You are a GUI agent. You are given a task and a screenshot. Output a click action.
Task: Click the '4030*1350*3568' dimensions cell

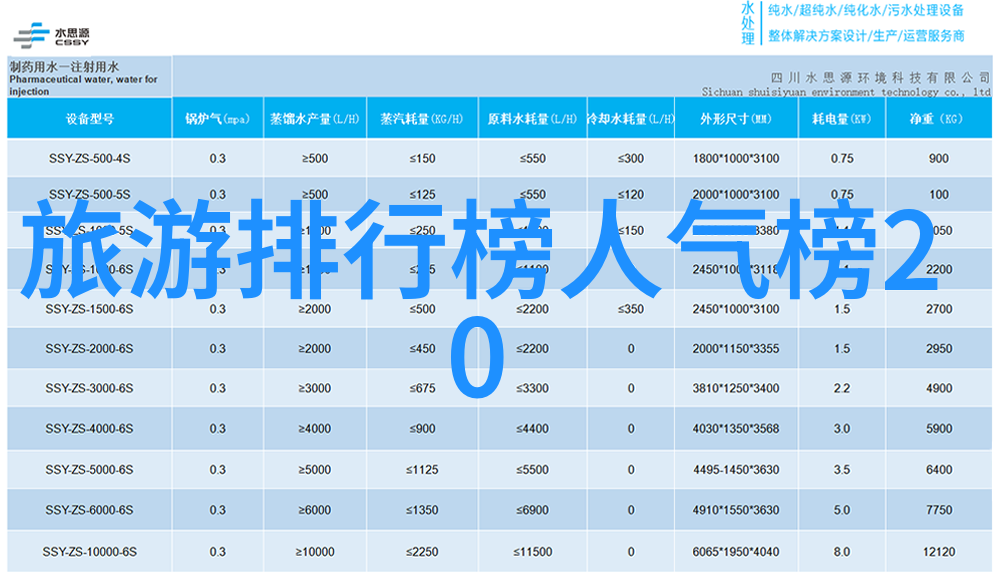[736, 429]
